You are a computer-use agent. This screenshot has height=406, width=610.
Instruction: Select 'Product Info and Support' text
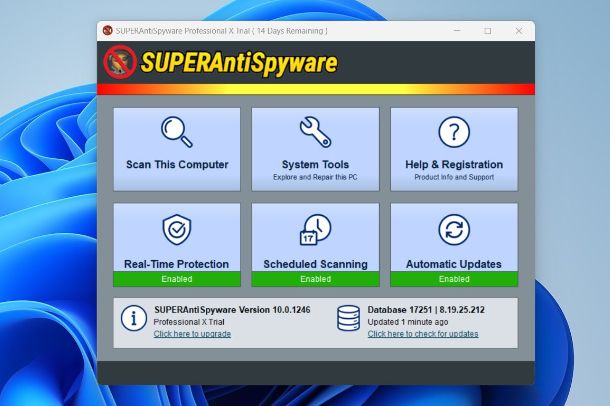(x=454, y=177)
